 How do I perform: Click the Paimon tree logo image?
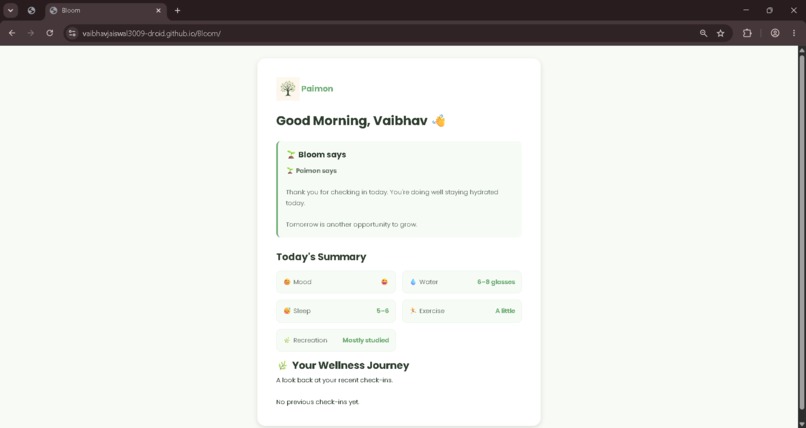pos(288,88)
